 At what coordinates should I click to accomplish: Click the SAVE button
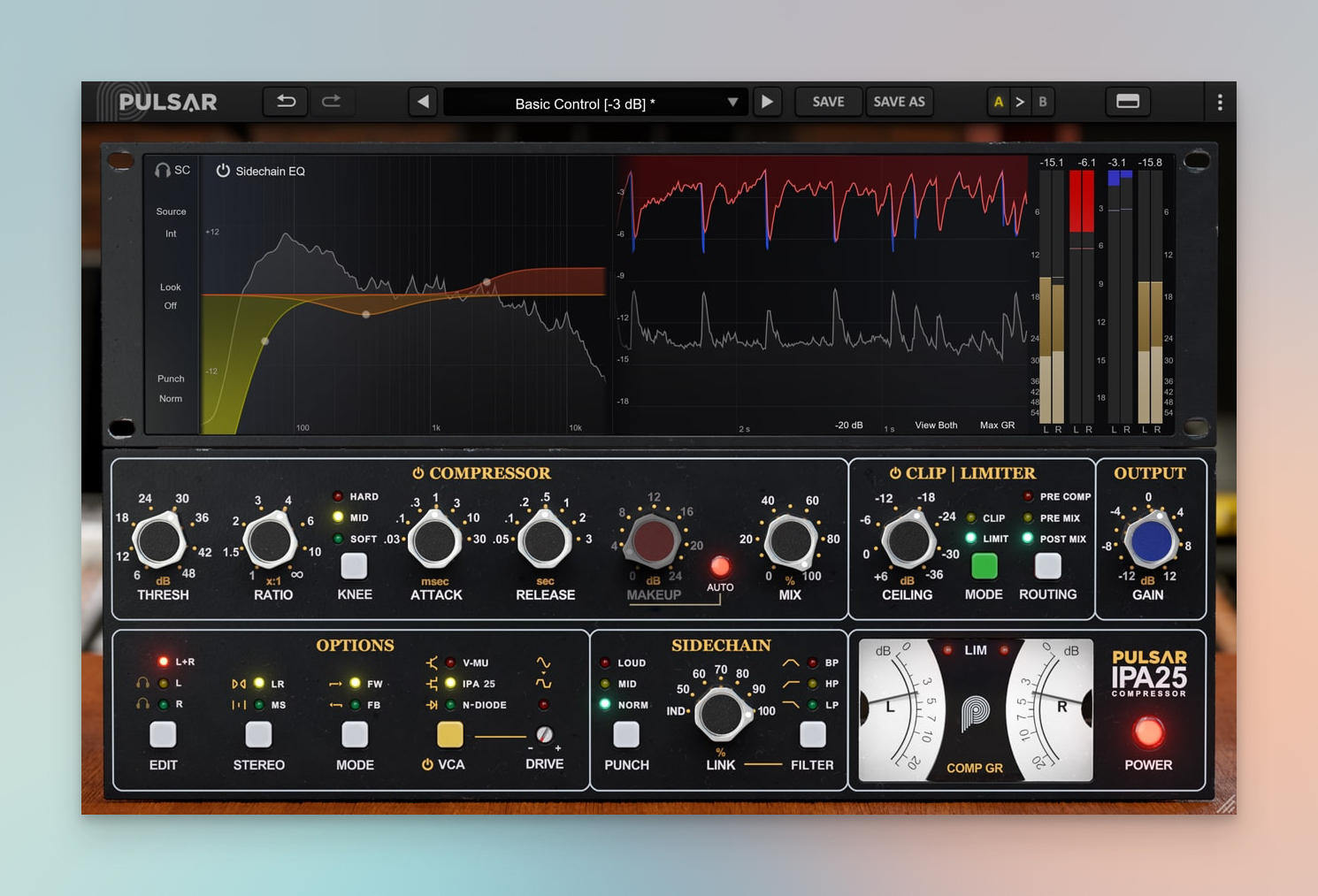828,102
